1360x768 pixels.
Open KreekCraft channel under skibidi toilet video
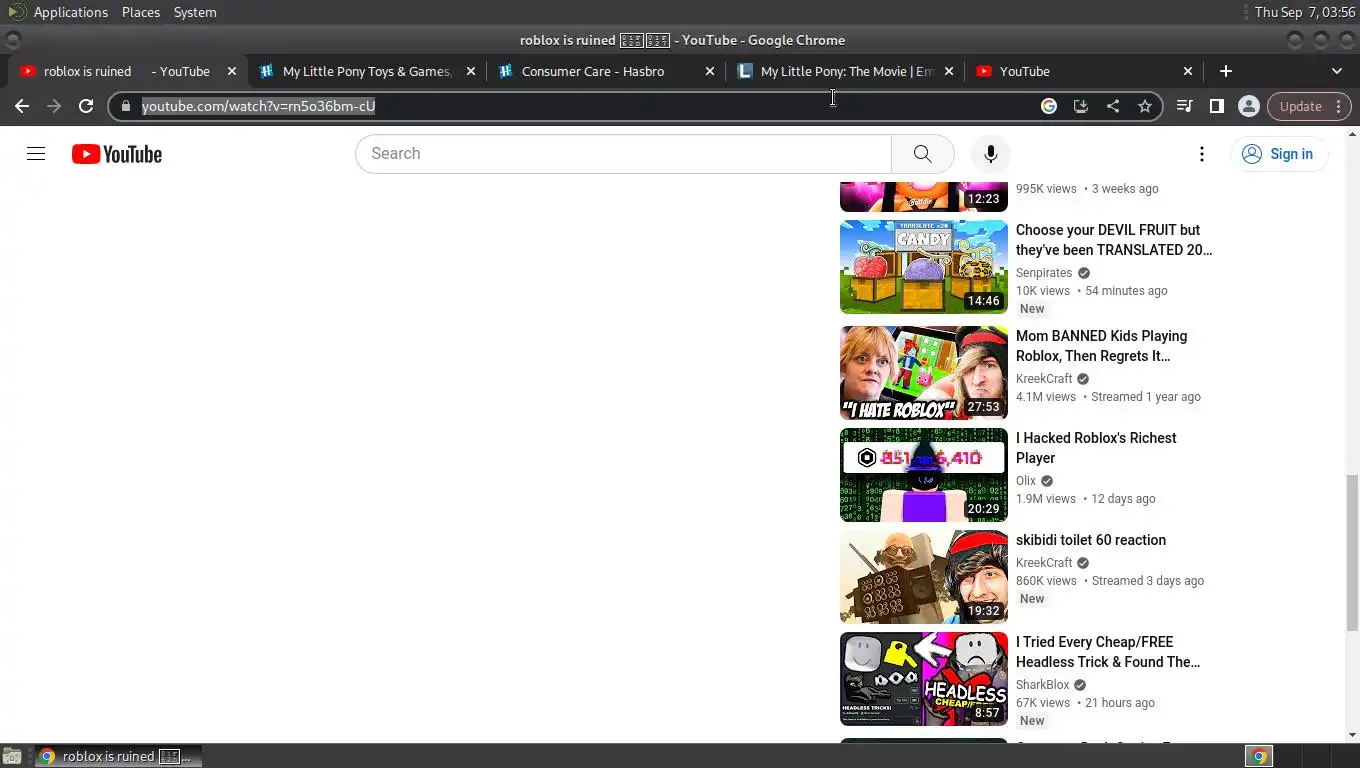click(1044, 563)
